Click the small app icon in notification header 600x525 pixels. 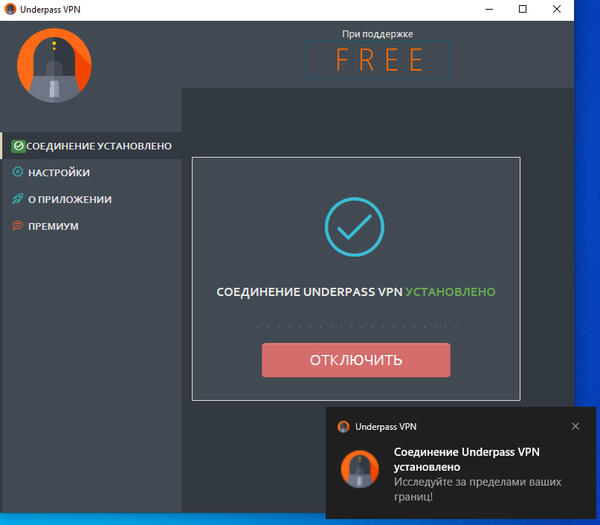[343, 427]
